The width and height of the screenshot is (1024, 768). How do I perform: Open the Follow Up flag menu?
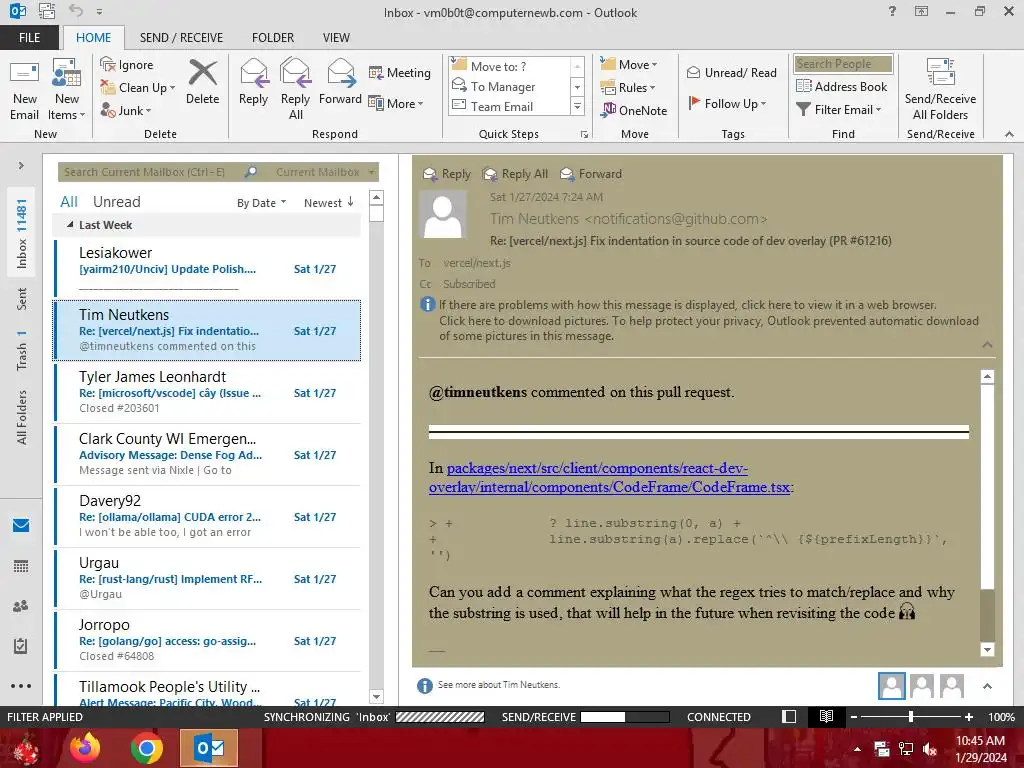(x=728, y=103)
